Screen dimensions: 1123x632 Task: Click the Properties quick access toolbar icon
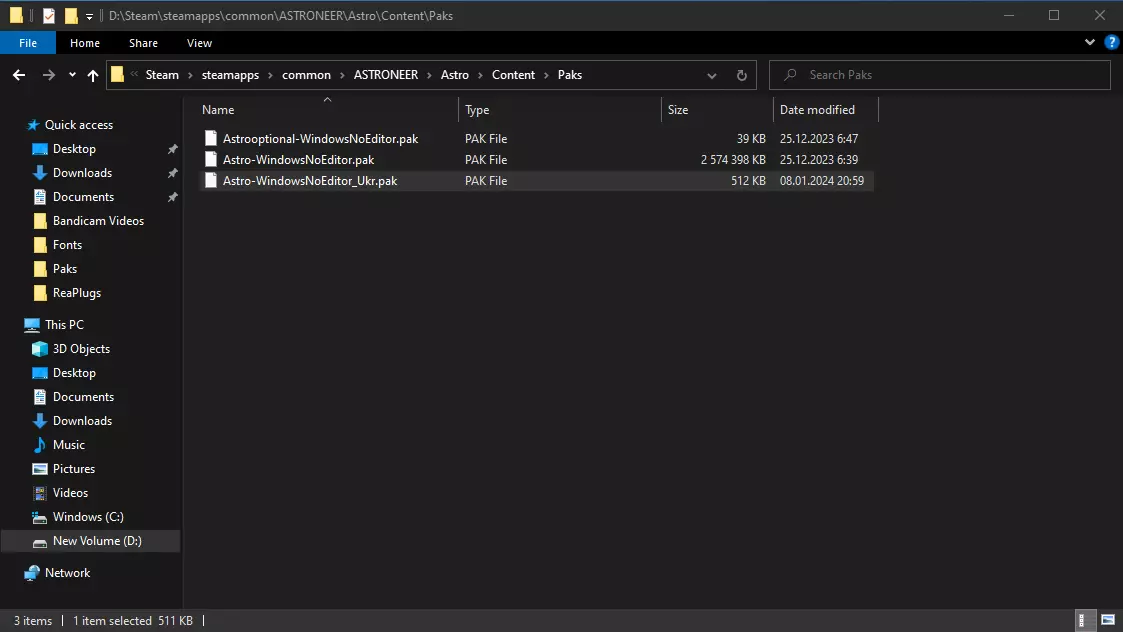pyautogui.click(x=49, y=15)
